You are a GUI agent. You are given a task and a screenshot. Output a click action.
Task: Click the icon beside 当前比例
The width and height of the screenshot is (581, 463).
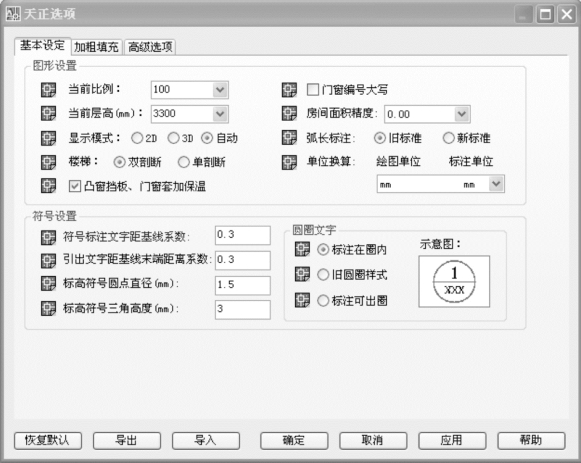pos(48,90)
